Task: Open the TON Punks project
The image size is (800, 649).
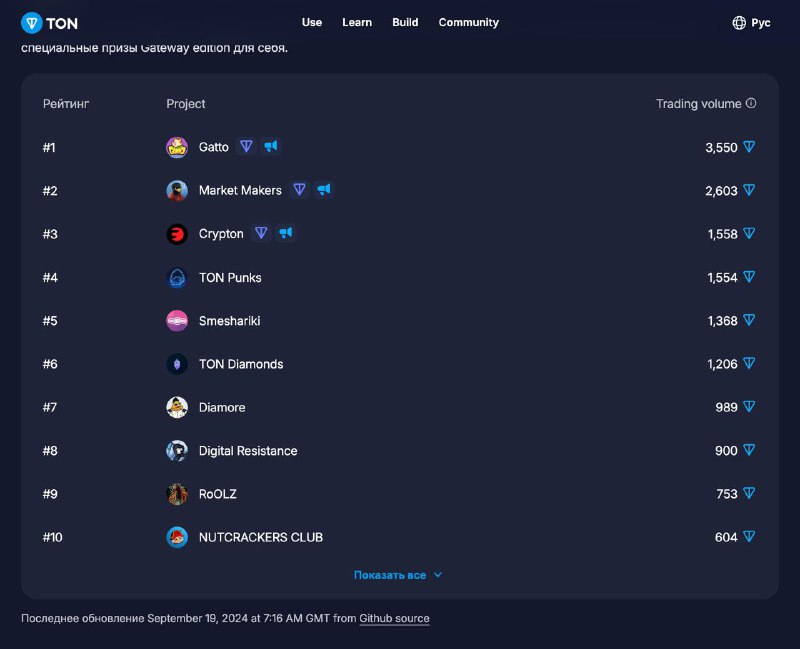Action: tap(230, 278)
